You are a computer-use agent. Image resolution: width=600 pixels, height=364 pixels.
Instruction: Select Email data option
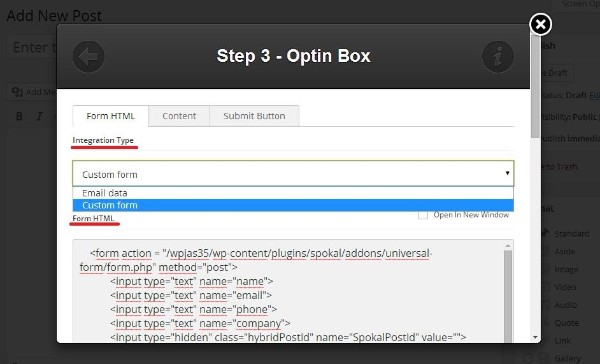coord(293,193)
